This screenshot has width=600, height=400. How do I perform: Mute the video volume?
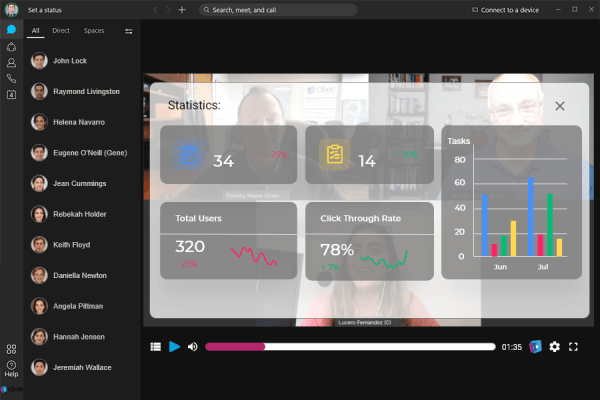click(192, 347)
